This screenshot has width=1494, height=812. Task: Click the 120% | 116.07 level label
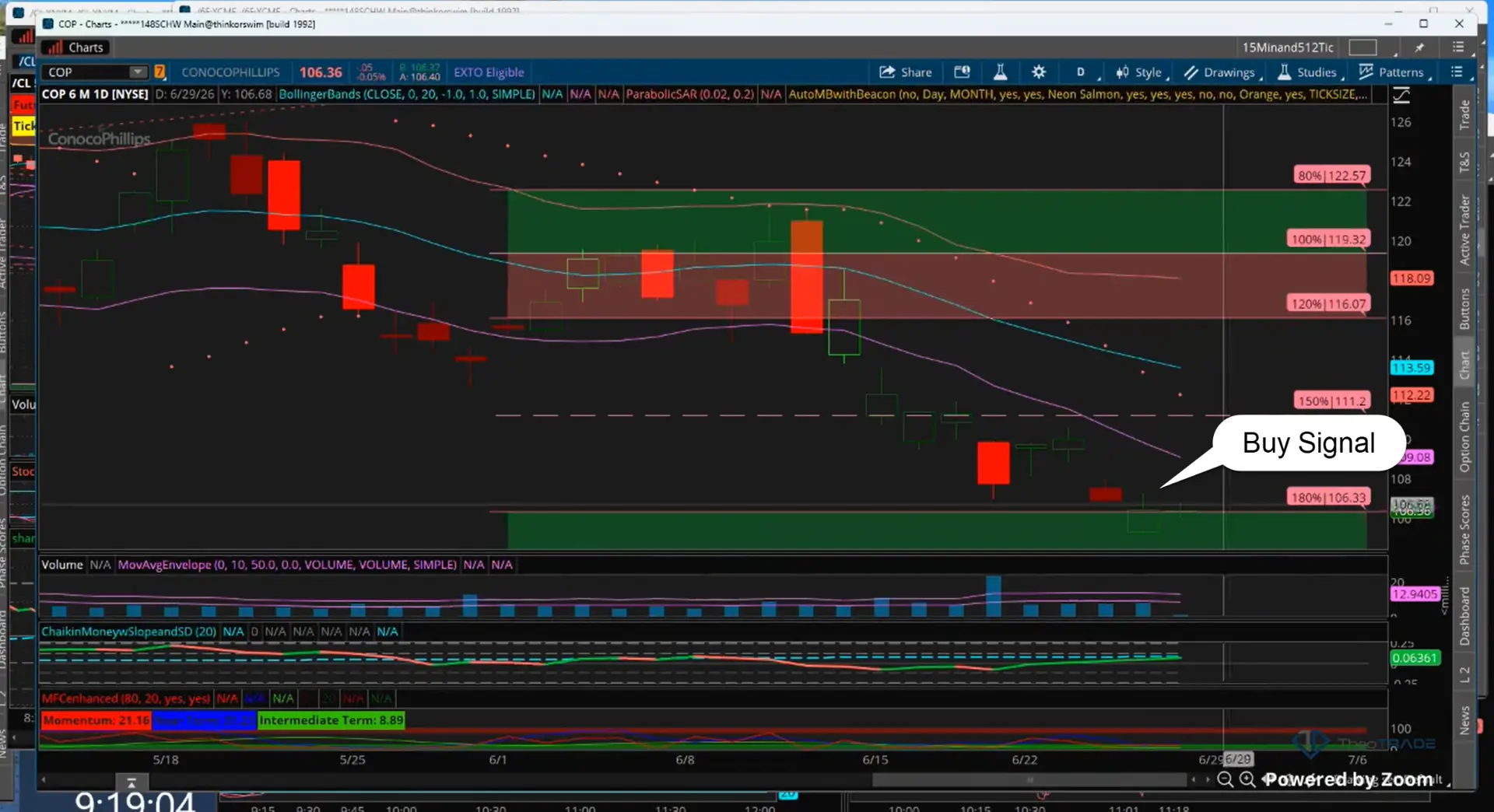(x=1328, y=303)
